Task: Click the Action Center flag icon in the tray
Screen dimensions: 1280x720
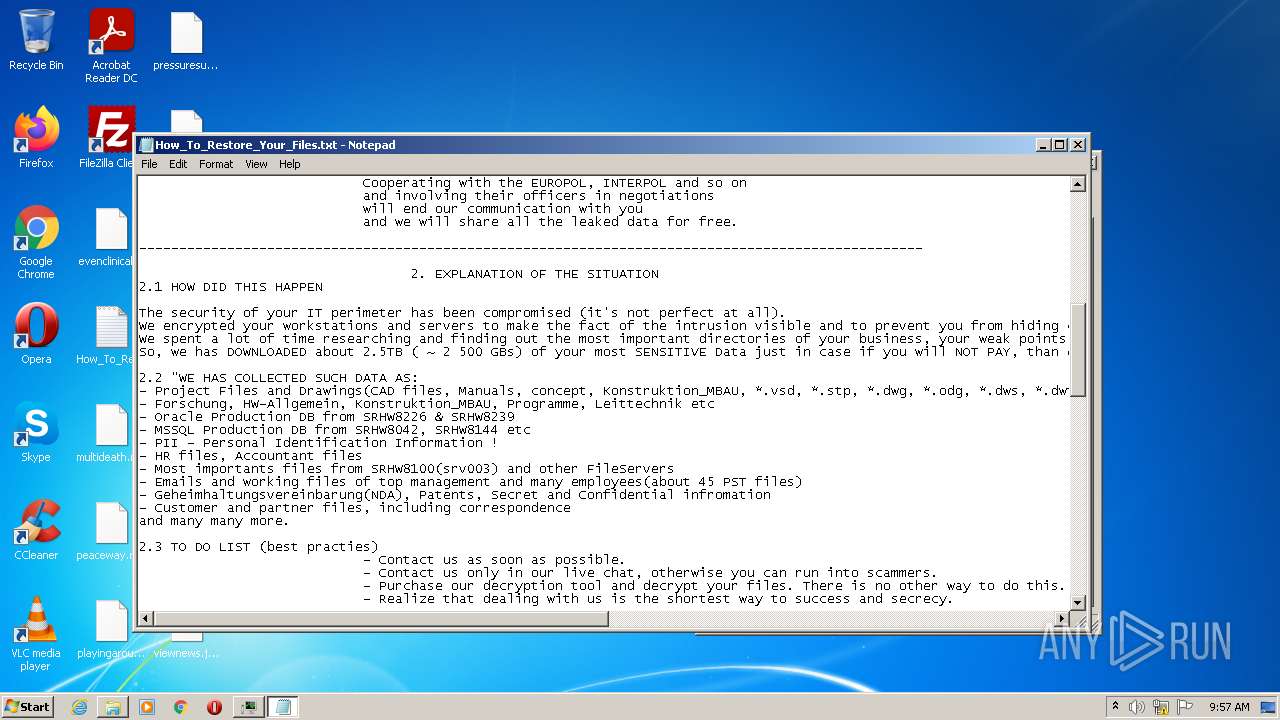Action: [1185, 707]
